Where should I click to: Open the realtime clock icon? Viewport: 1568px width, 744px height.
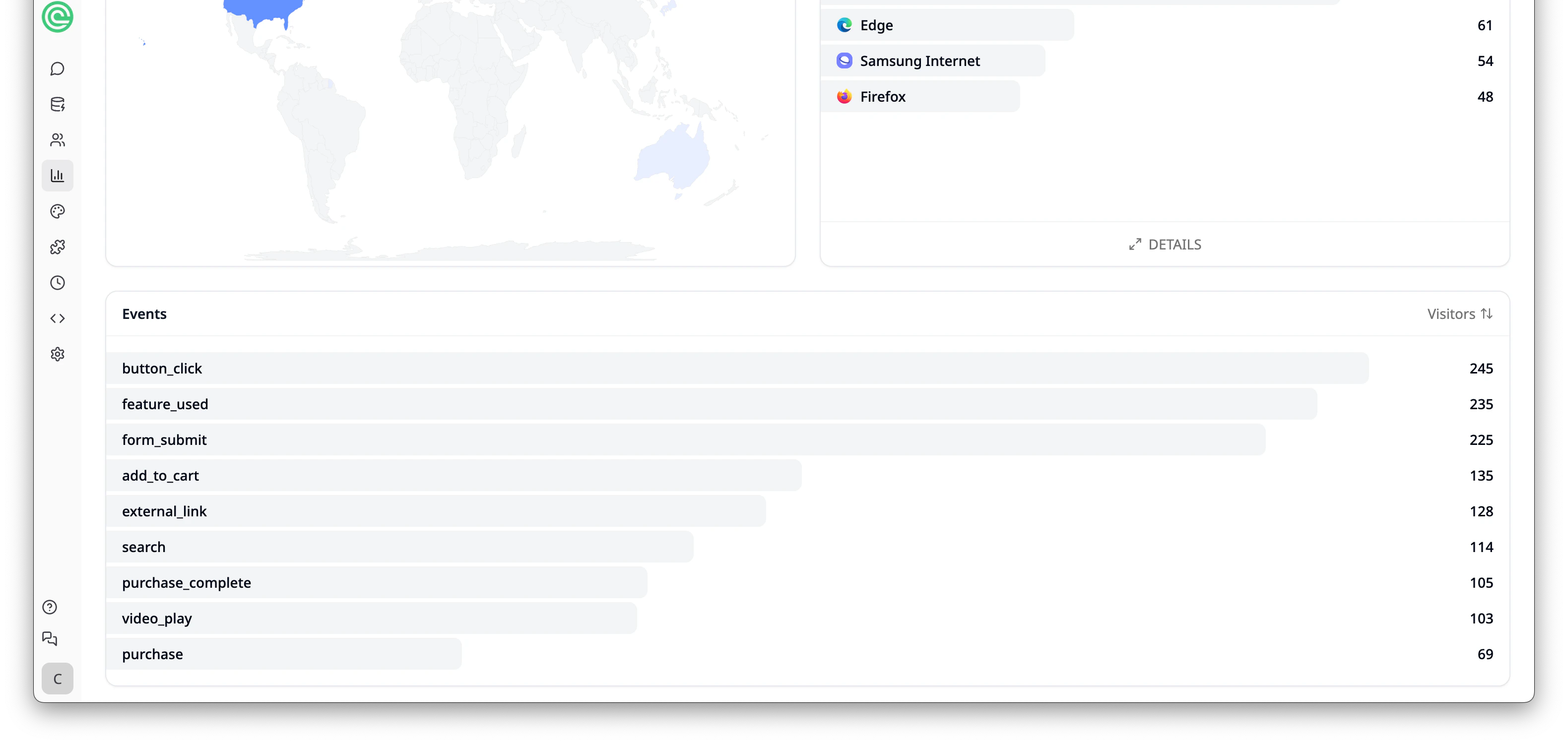57,282
